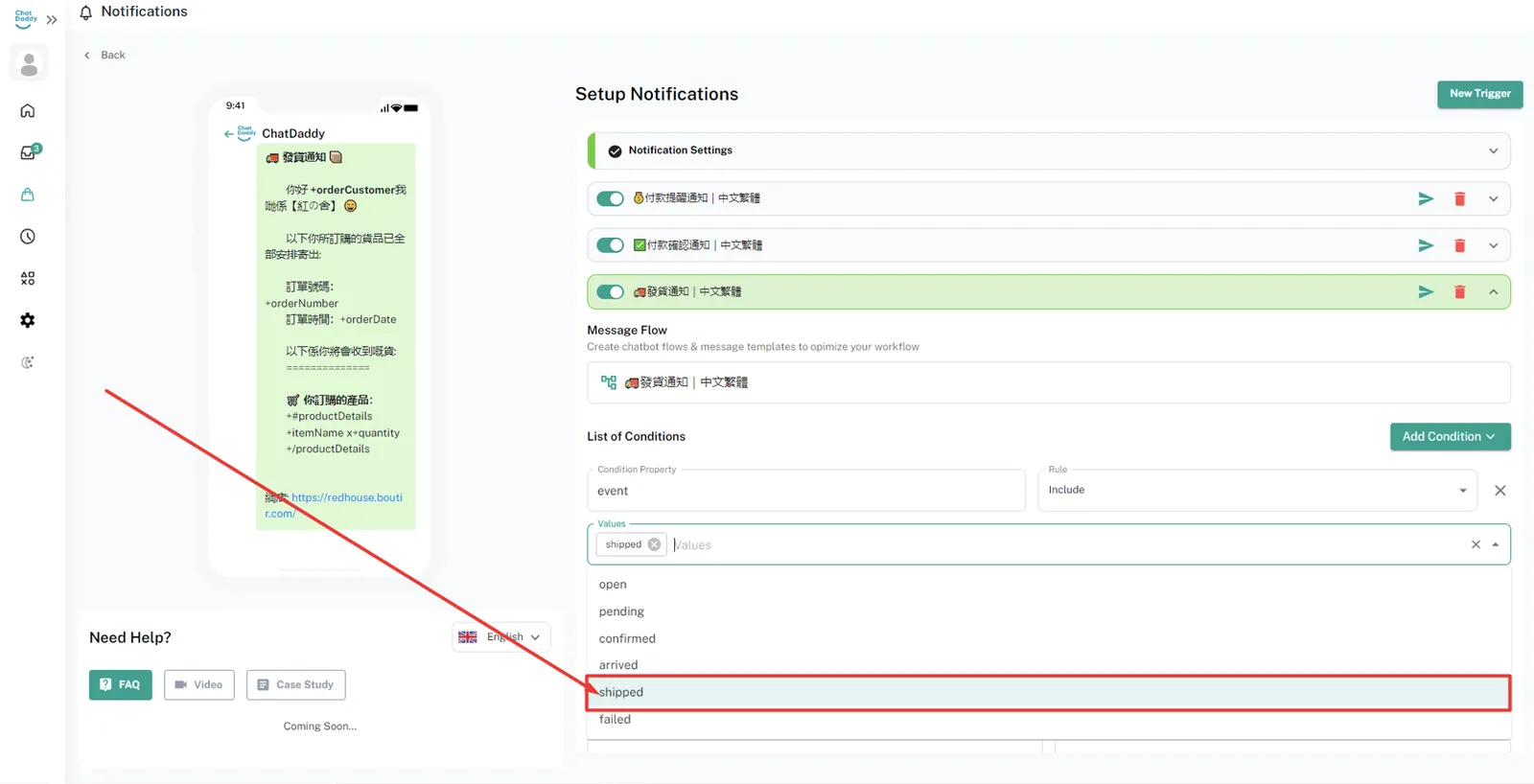The image size is (1534, 784).
Task: Open the home icon in sidebar
Action: 28,111
